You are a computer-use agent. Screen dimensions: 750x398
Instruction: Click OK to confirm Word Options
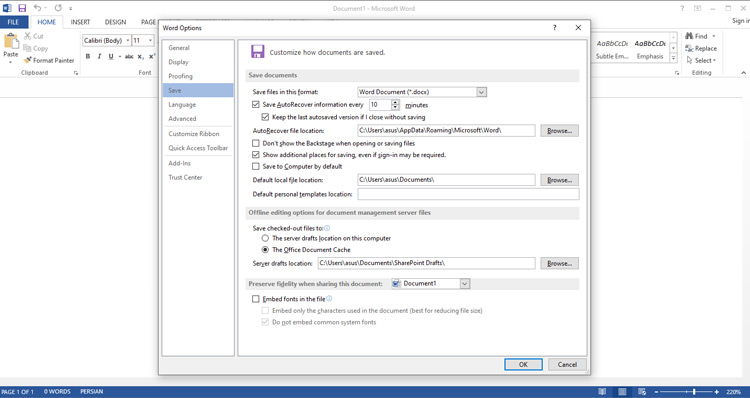[x=523, y=365]
